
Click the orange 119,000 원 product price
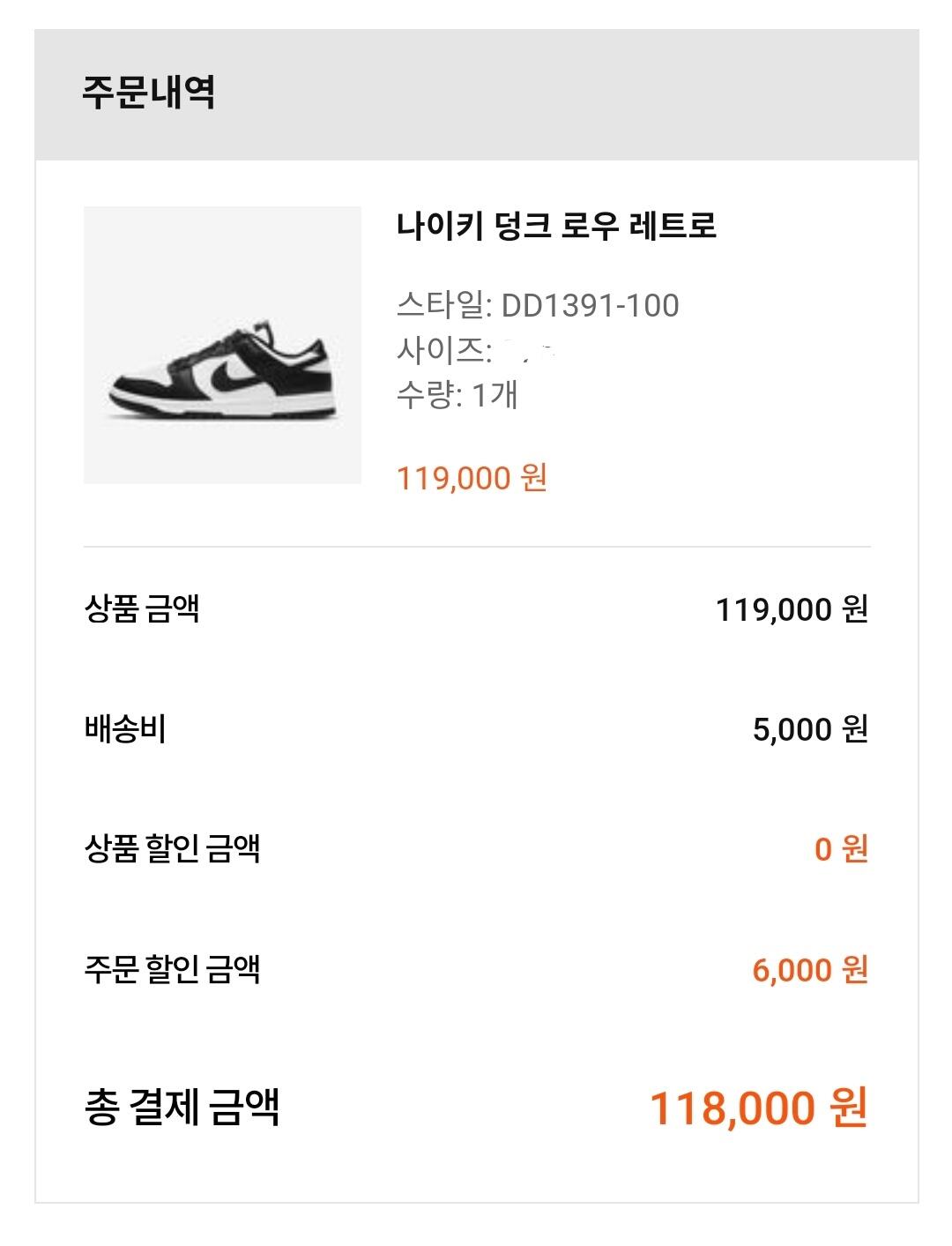click(x=472, y=478)
